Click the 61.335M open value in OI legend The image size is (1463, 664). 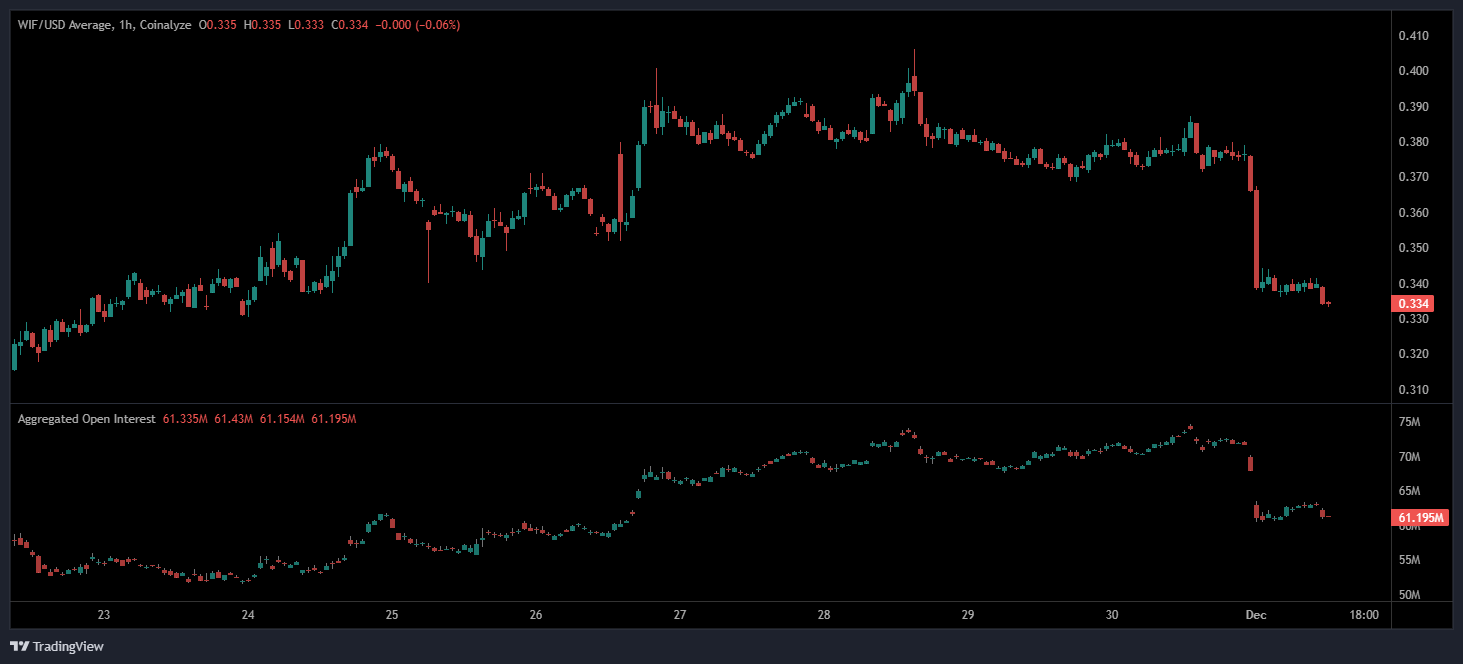[x=186, y=419]
